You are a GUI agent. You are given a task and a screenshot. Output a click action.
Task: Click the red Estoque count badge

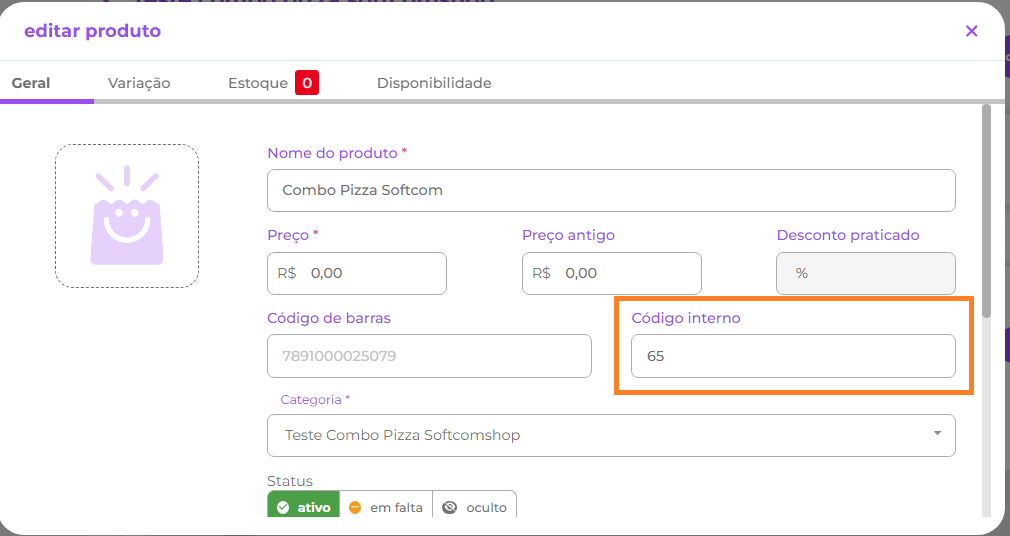click(x=307, y=83)
